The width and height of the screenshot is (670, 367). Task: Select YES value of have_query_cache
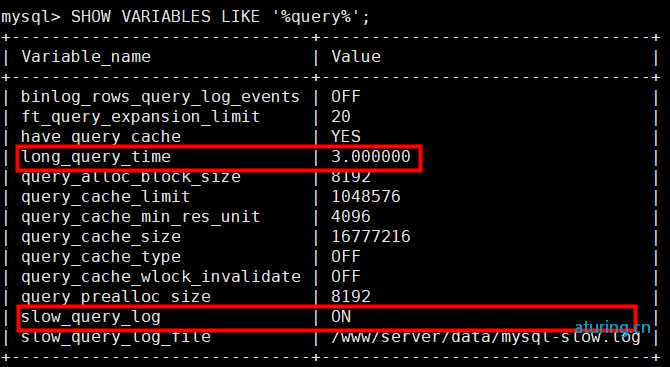346,136
